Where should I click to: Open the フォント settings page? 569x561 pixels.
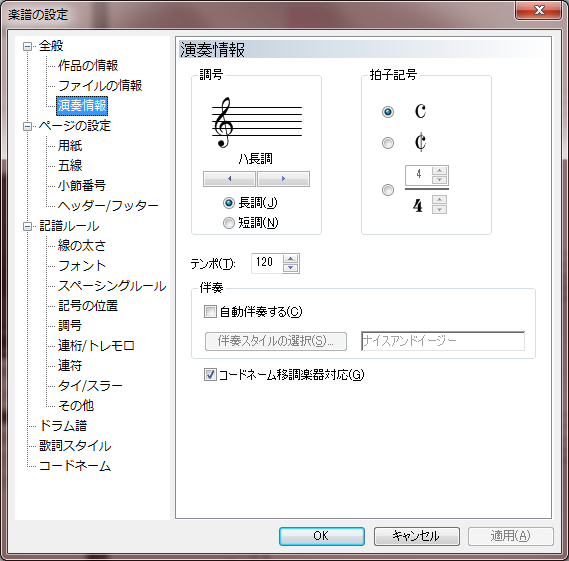(x=82, y=266)
